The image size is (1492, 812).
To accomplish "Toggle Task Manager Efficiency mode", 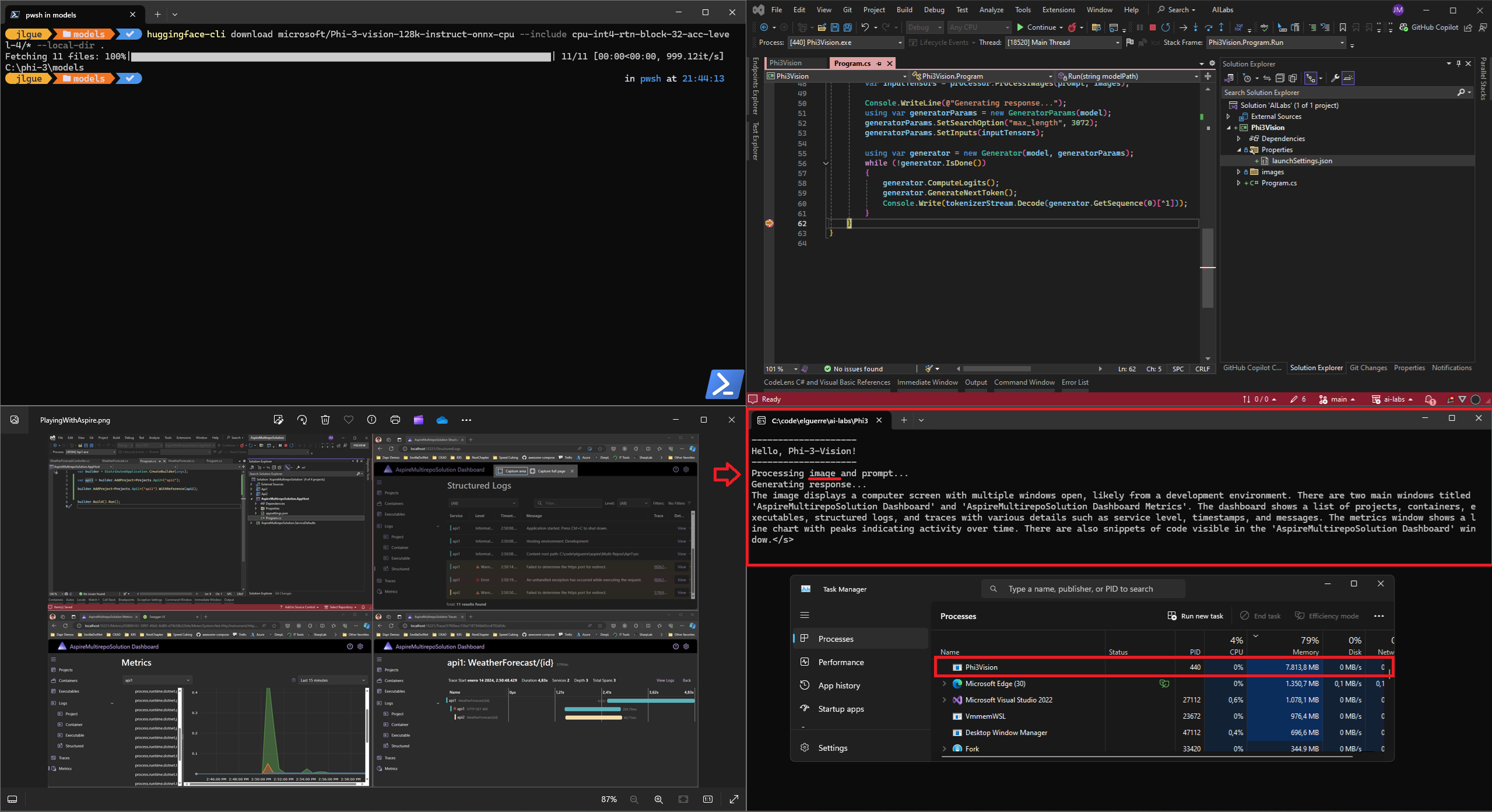I will tap(1326, 616).
